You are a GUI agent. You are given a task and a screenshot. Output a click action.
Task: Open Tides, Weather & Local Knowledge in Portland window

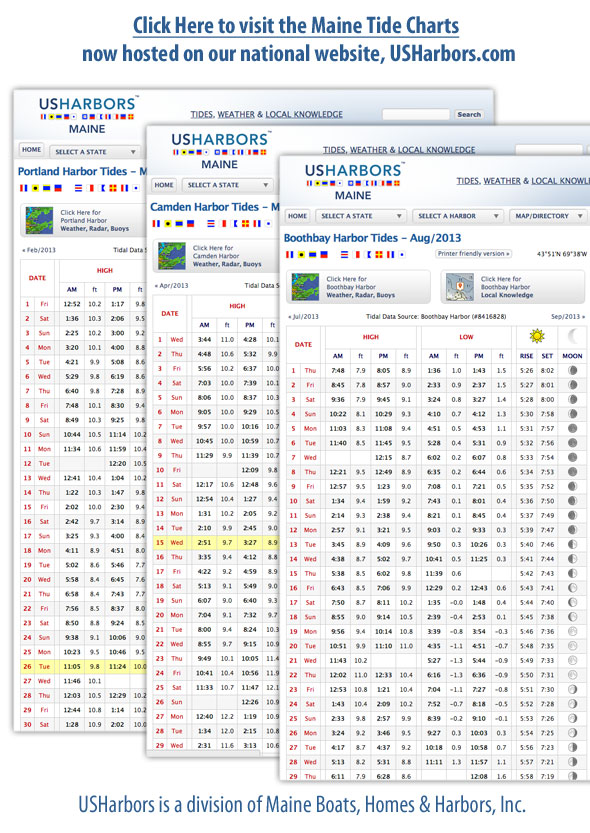[x=267, y=114]
